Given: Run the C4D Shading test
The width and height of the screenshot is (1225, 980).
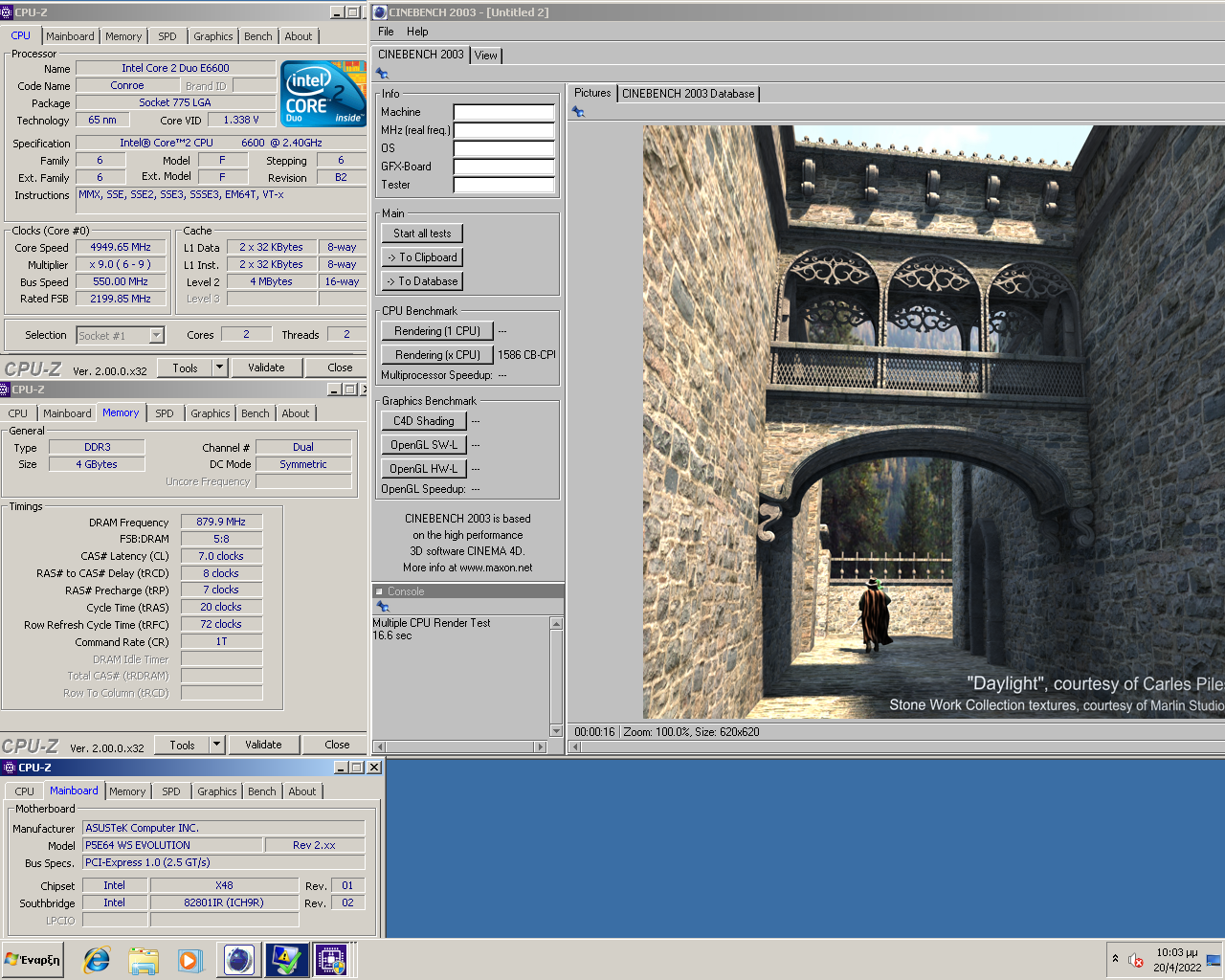Looking at the screenshot, I should coord(424,421).
